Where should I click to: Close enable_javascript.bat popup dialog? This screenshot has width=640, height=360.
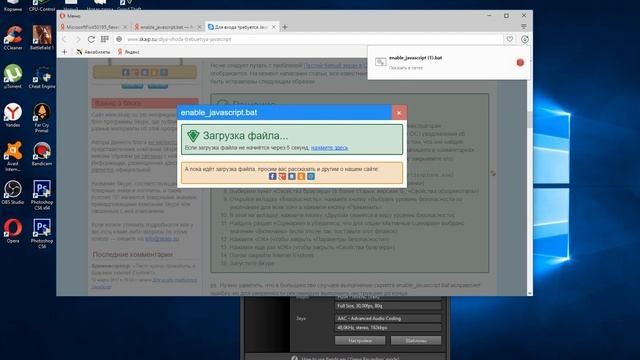(399, 113)
